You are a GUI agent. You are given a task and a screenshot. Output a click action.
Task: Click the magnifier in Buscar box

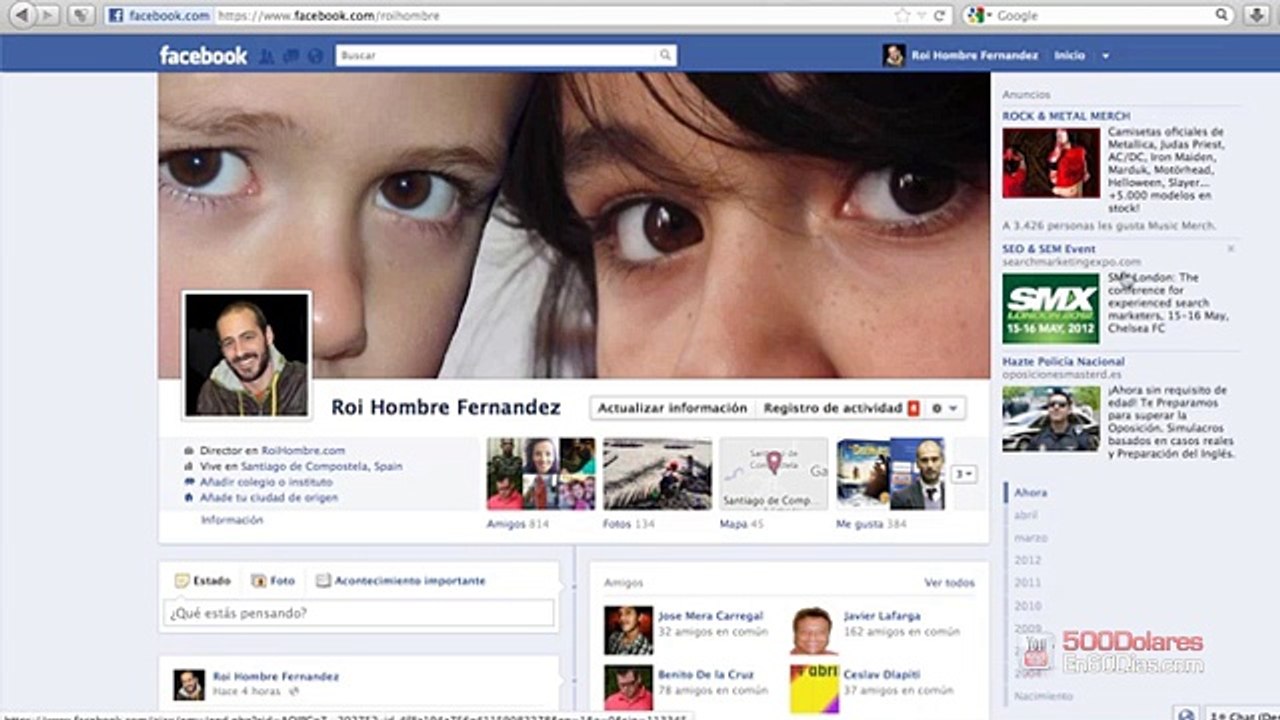pos(665,55)
